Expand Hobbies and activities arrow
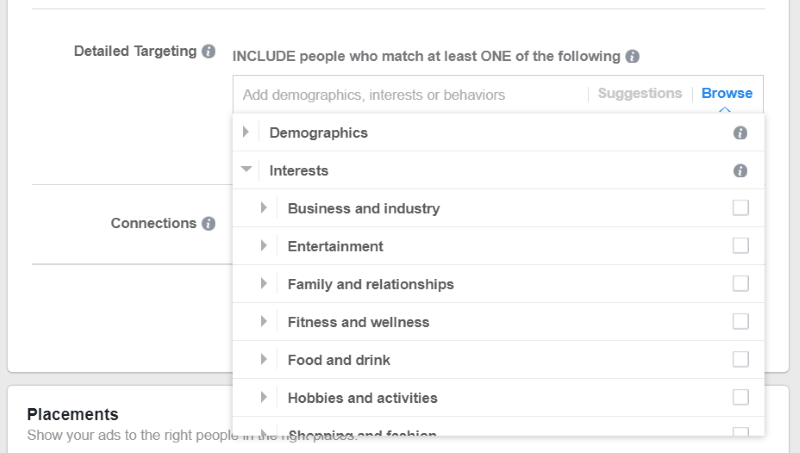The width and height of the screenshot is (800, 453). (x=263, y=397)
